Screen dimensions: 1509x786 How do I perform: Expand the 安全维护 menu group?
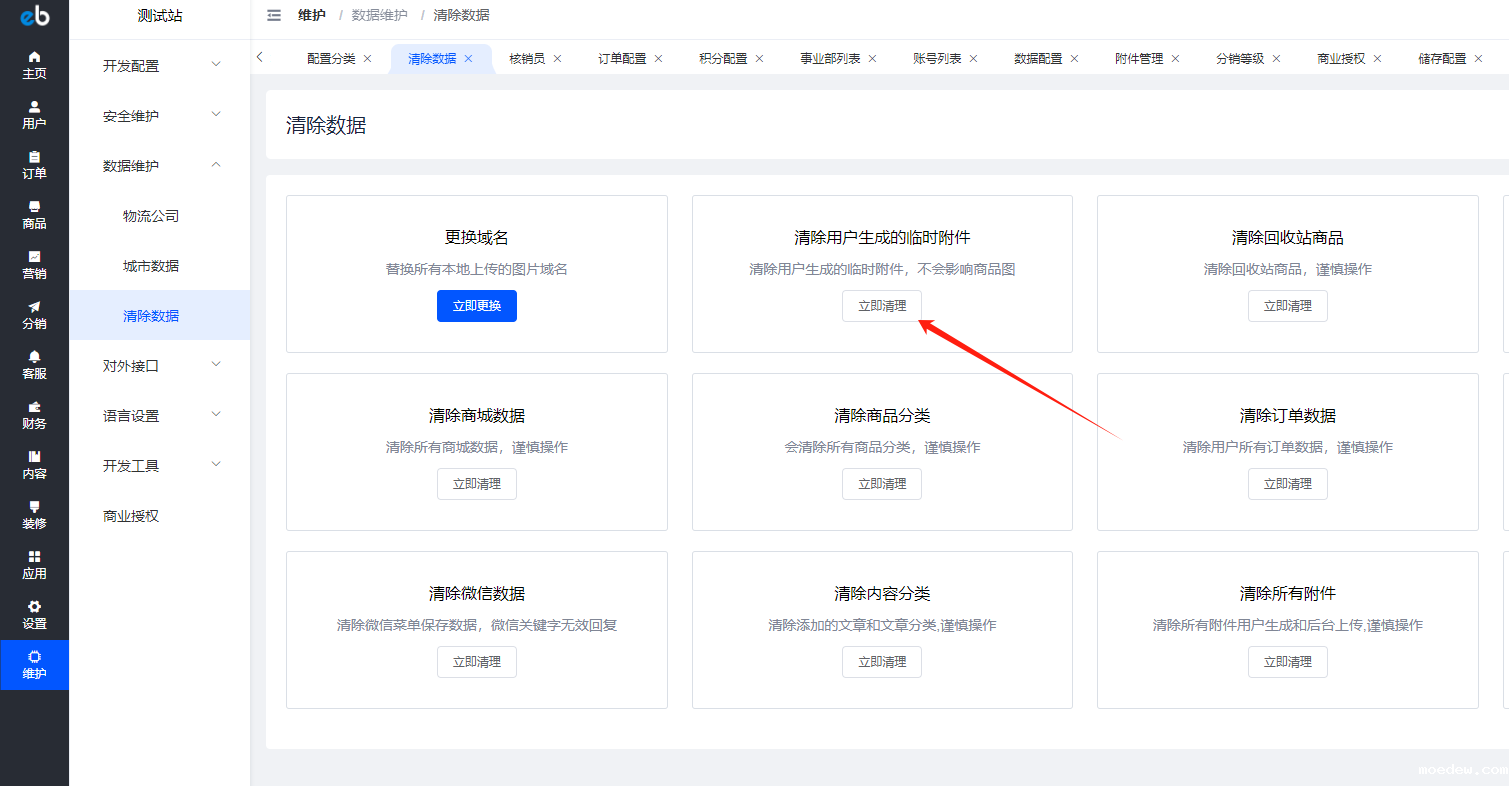(x=160, y=116)
